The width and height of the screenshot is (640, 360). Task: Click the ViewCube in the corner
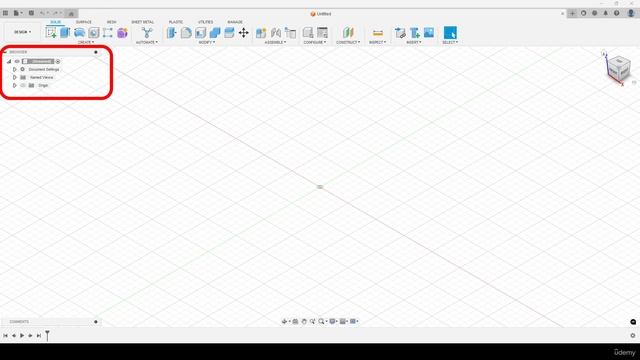pos(619,68)
